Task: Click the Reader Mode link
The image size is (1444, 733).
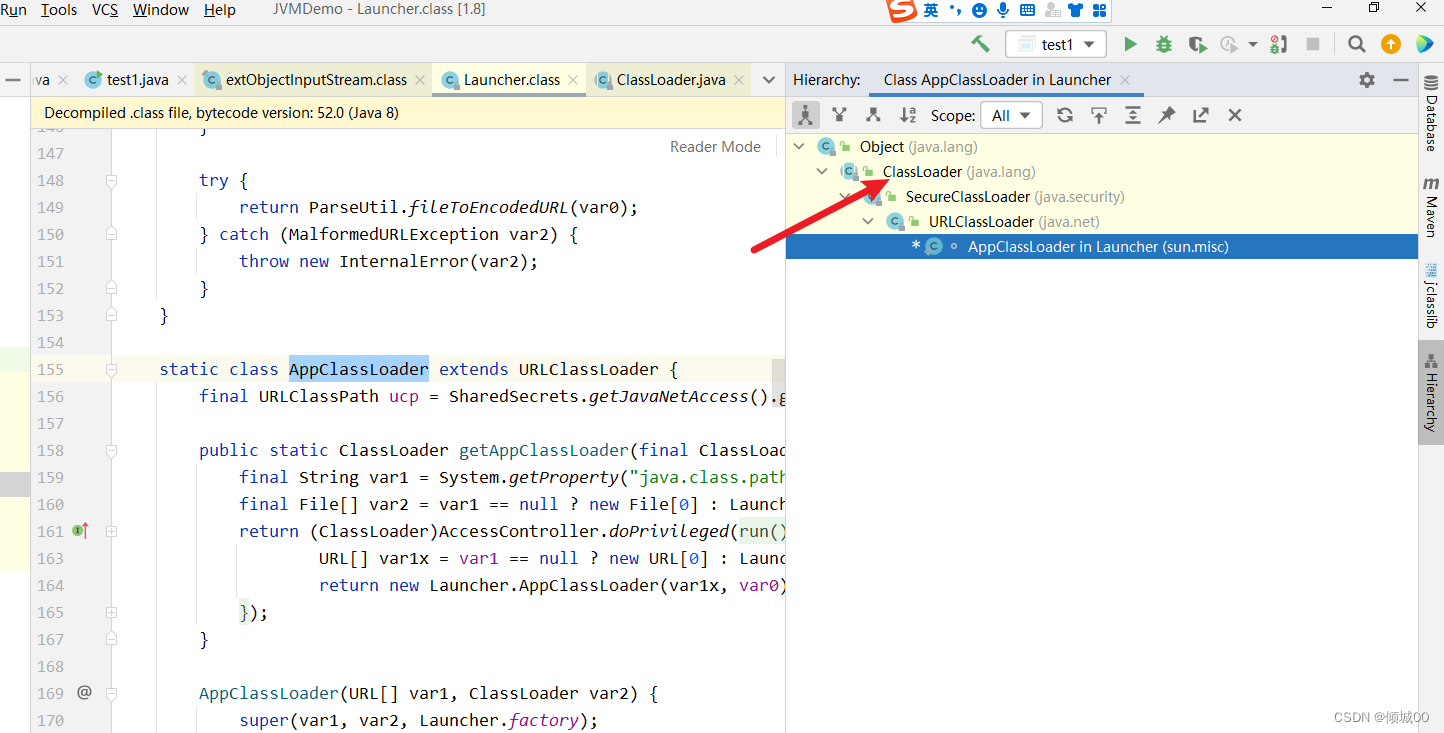Action: click(715, 146)
